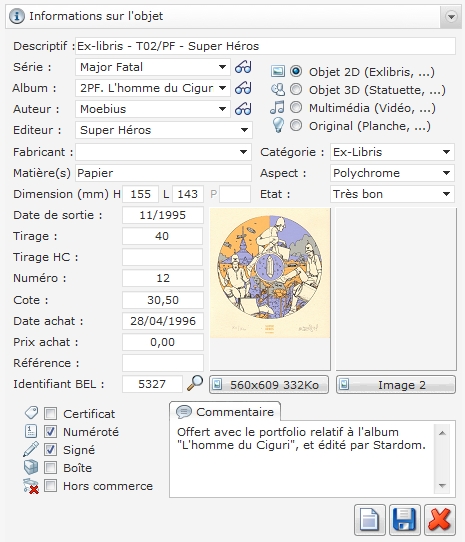Click the info icon in the panel header
Image resolution: width=465 pixels, height=542 pixels.
(17, 16)
